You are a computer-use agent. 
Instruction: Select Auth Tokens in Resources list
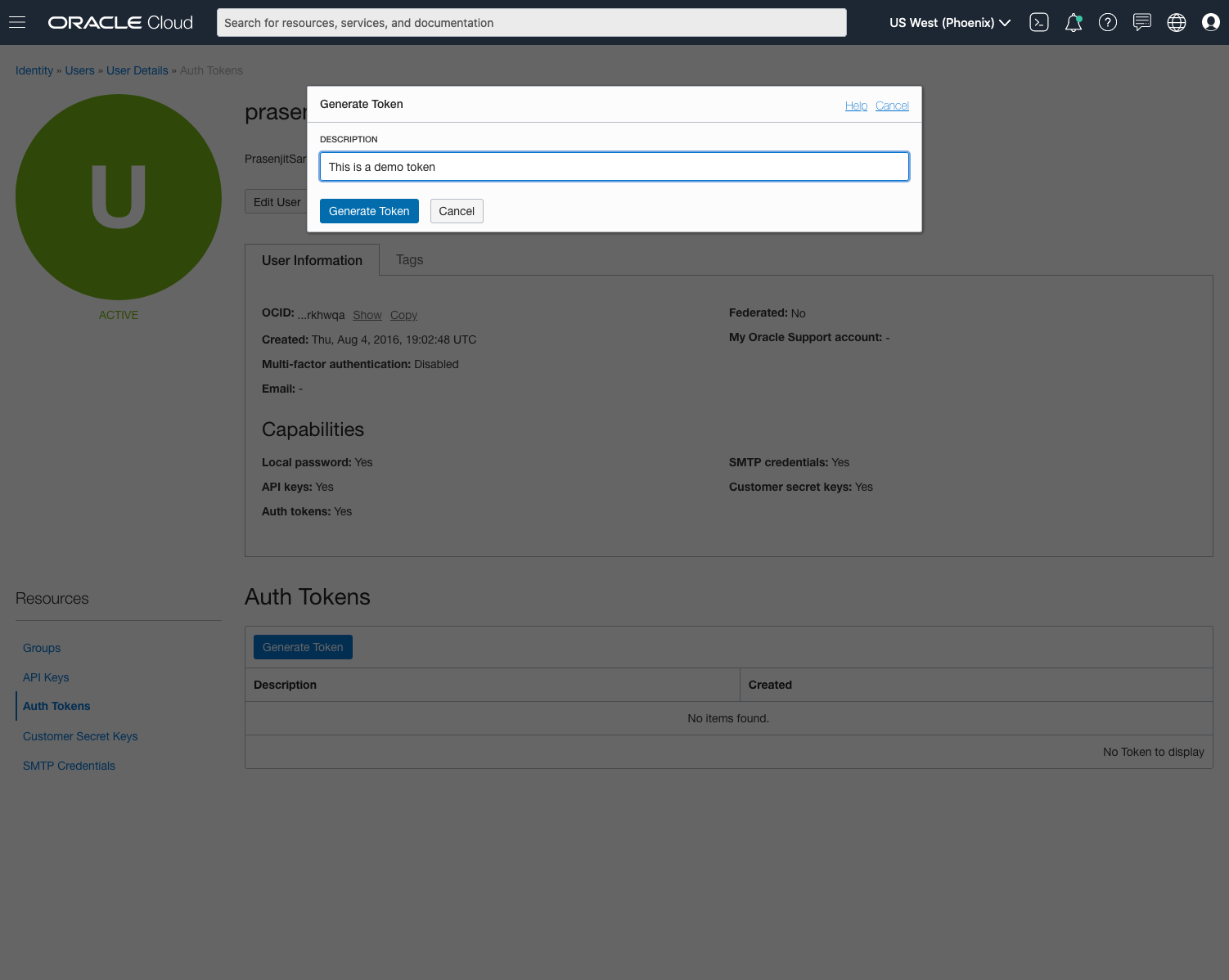click(x=56, y=706)
